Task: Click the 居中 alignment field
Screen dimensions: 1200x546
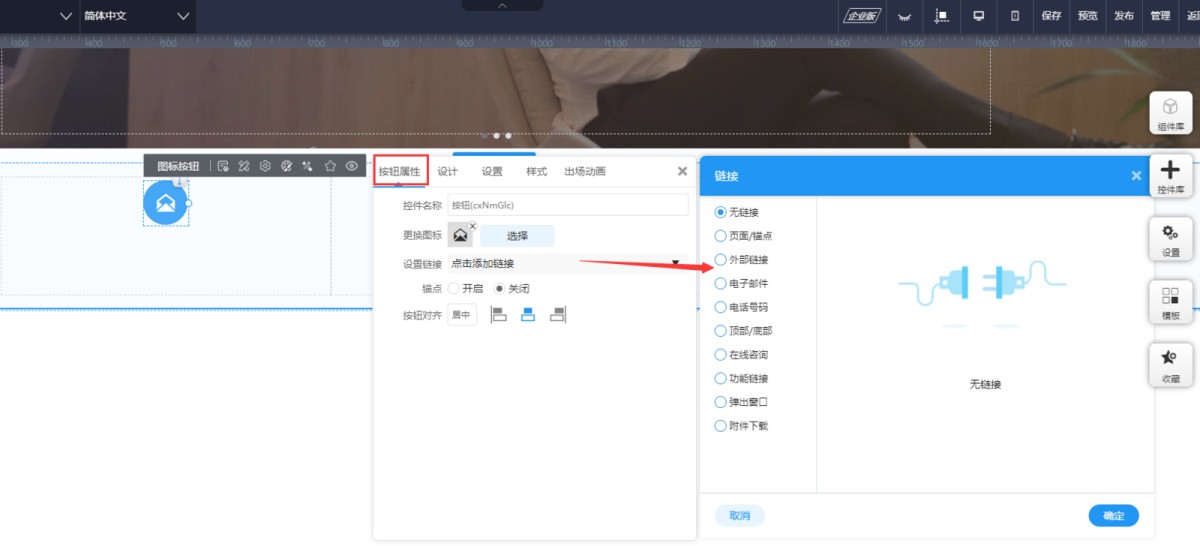Action: click(x=461, y=315)
